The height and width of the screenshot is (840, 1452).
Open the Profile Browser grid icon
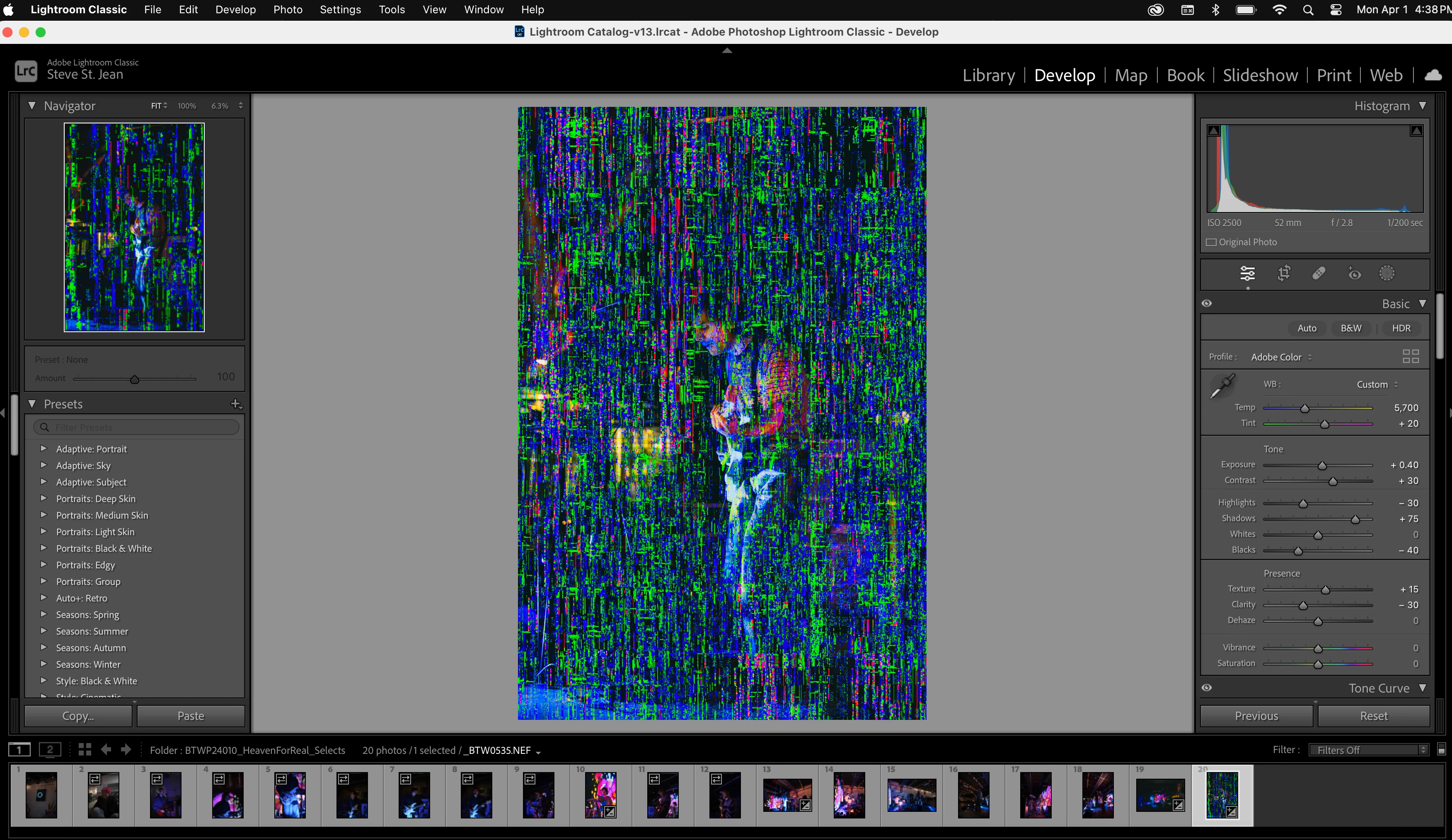tap(1411, 357)
